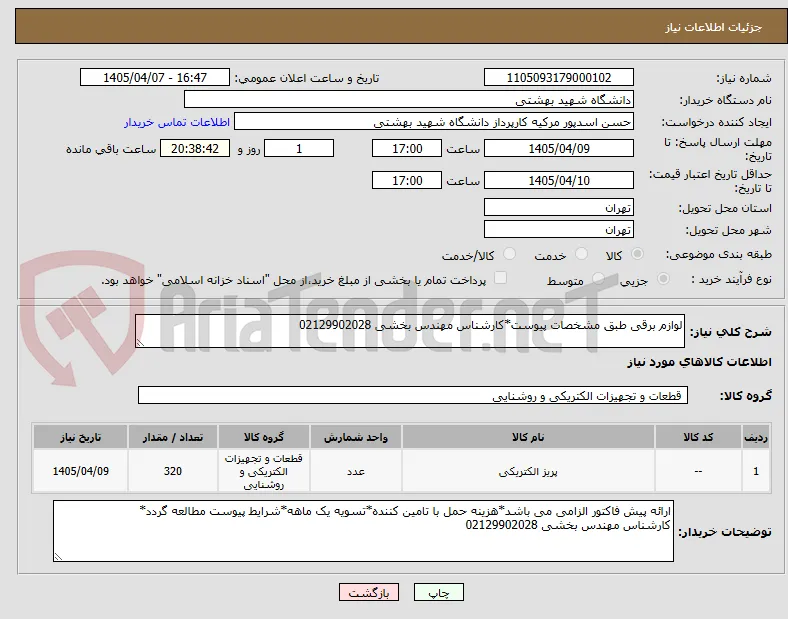This screenshot has height=619, width=788.
Task: Click the row number cell 1
Action: click(755, 471)
